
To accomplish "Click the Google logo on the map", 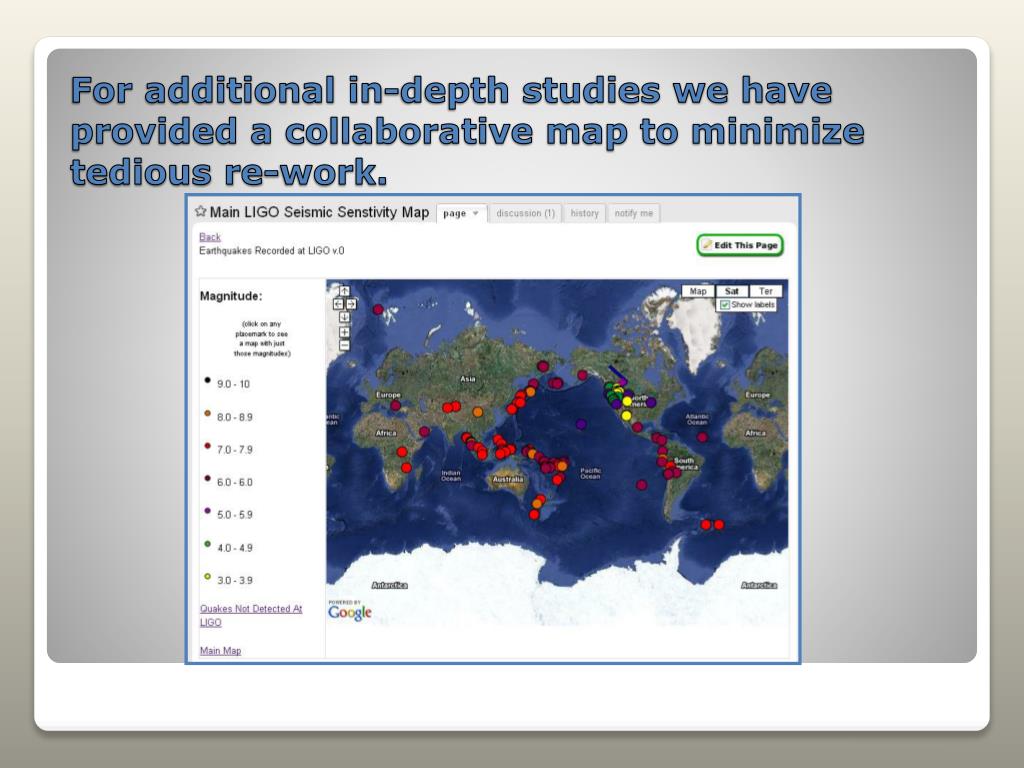I will (x=349, y=612).
